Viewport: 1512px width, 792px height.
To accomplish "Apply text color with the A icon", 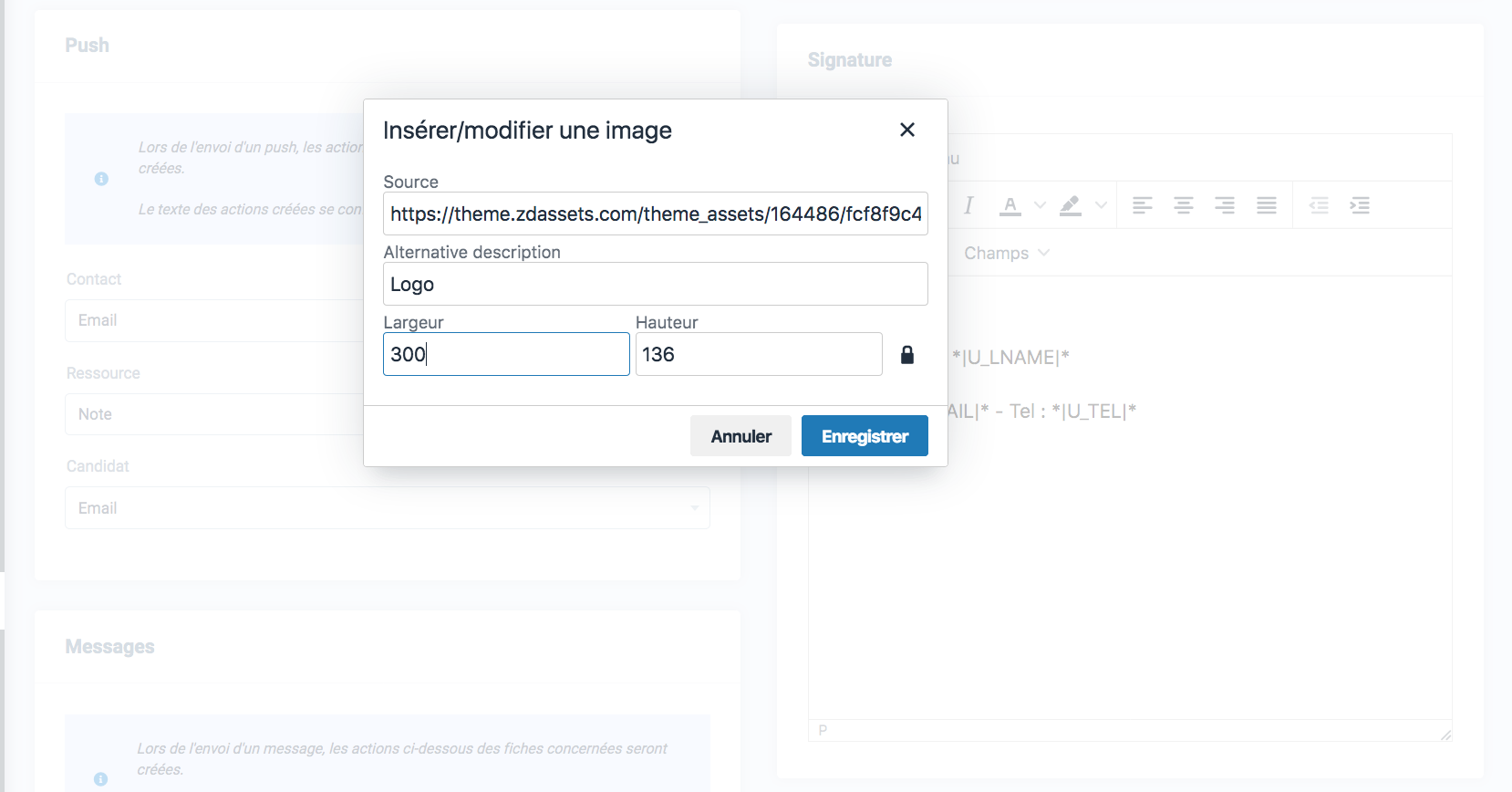I will [x=1010, y=205].
